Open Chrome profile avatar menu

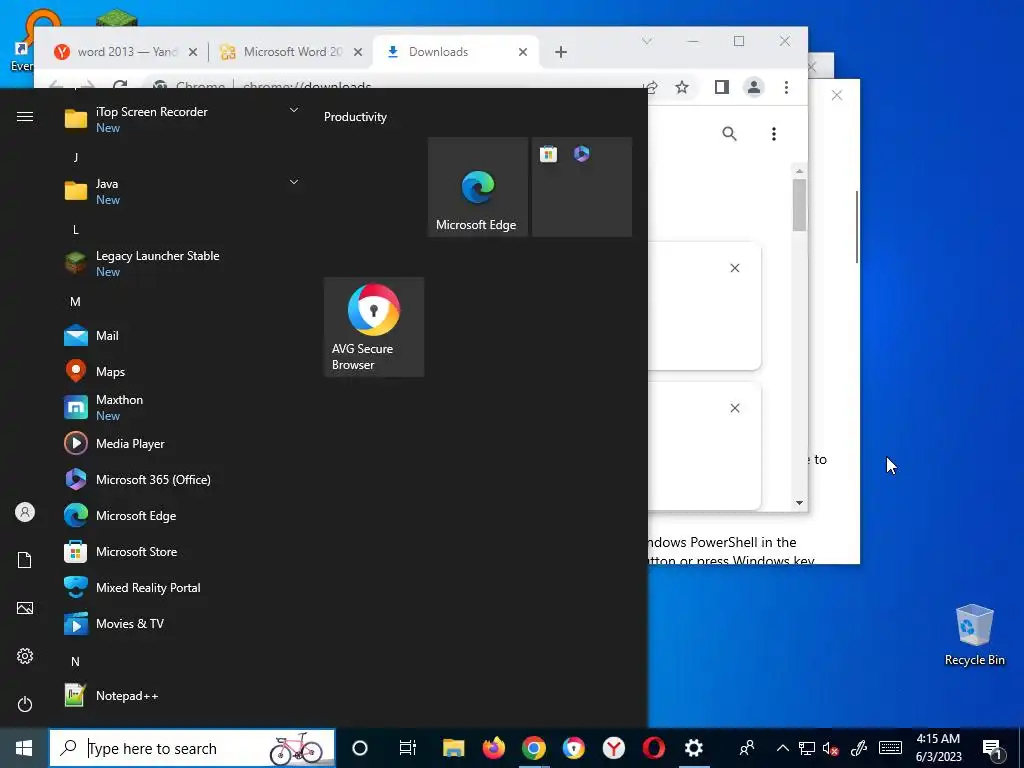(754, 87)
